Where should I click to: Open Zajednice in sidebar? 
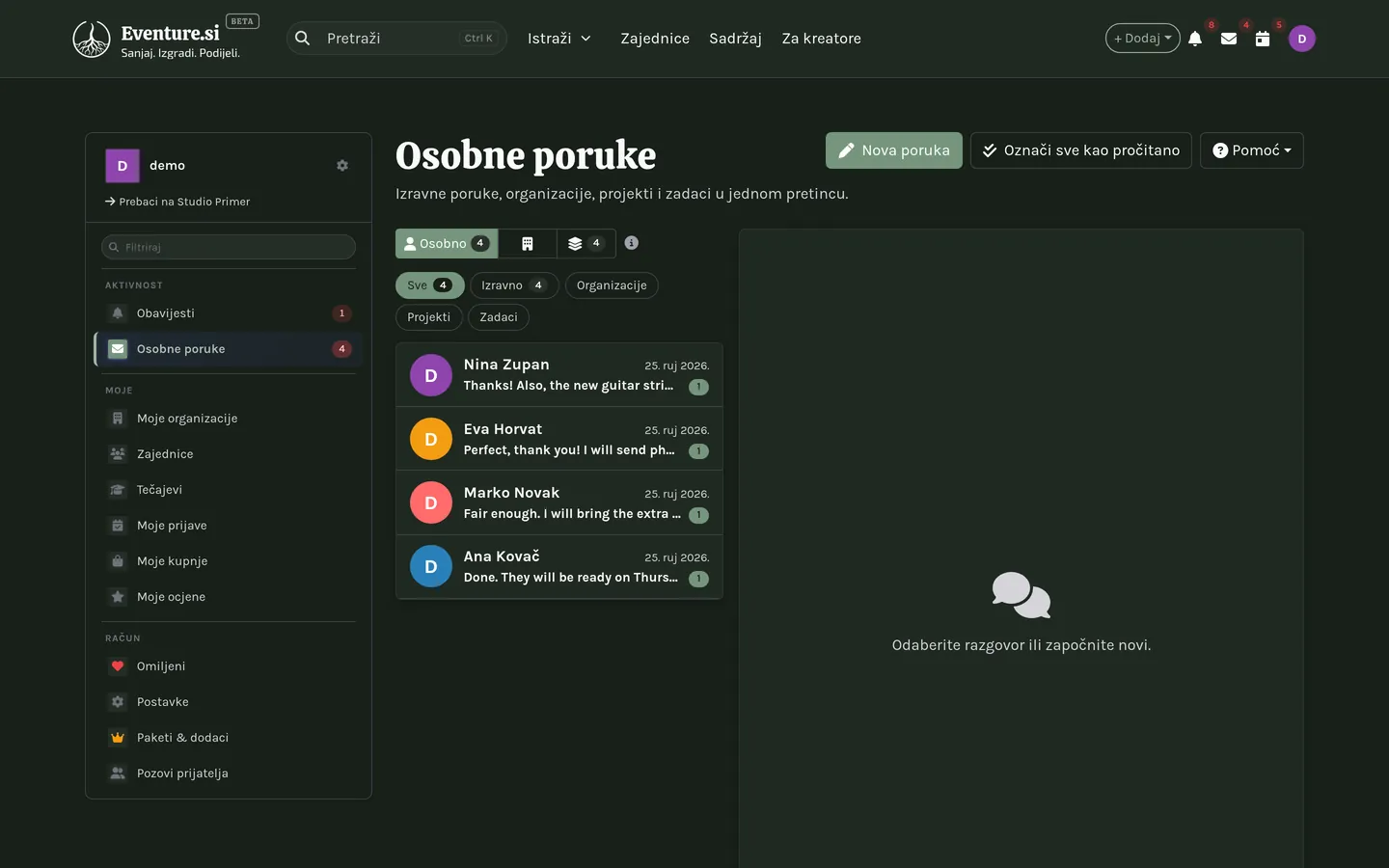(228, 454)
